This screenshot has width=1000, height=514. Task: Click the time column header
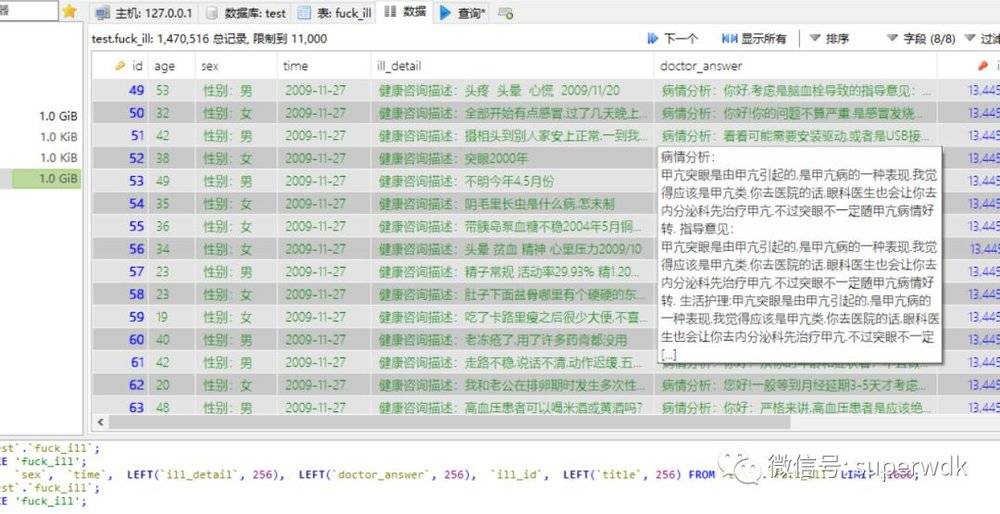pyautogui.click(x=324, y=66)
